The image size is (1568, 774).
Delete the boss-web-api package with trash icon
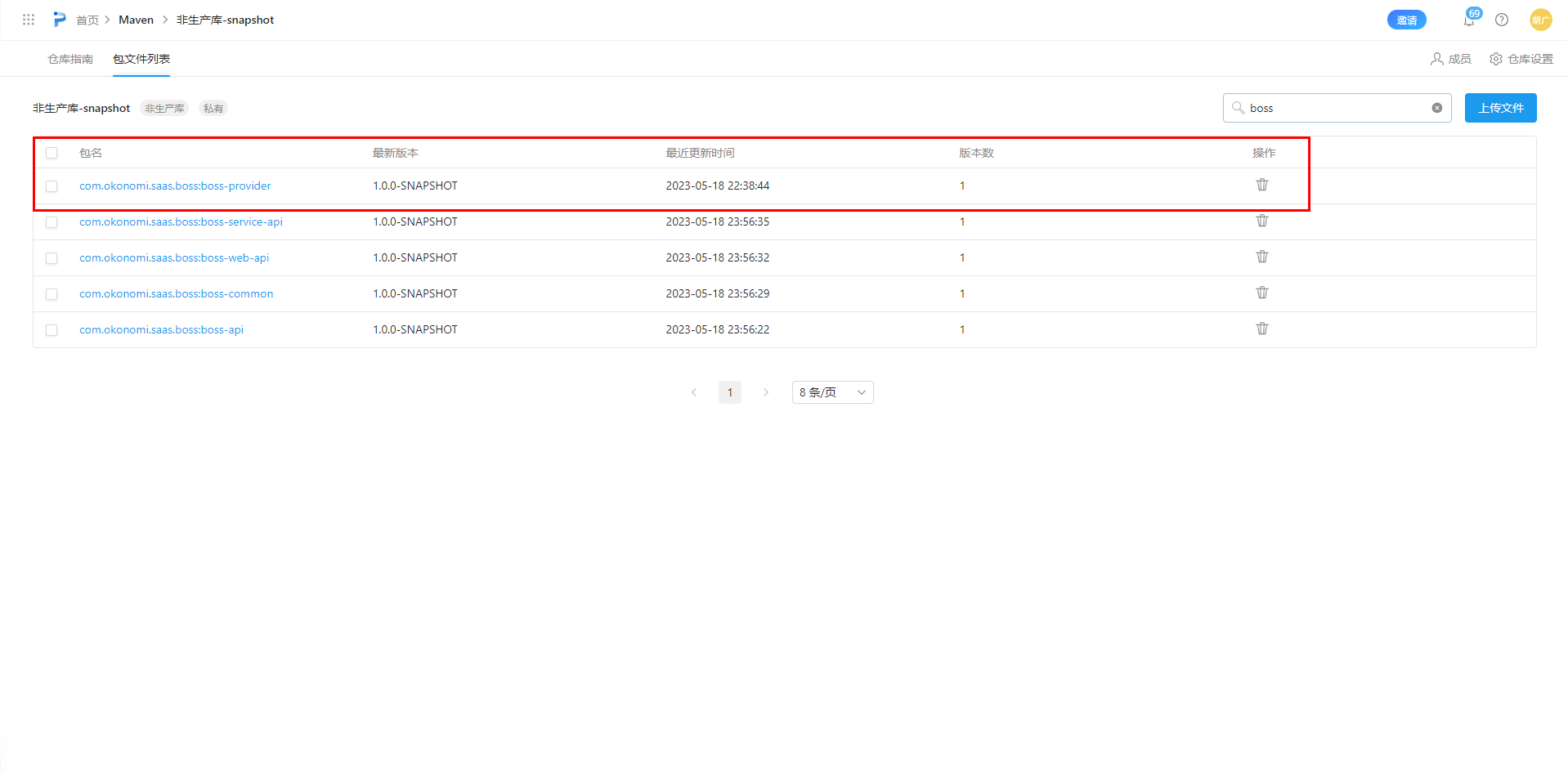[1262, 257]
